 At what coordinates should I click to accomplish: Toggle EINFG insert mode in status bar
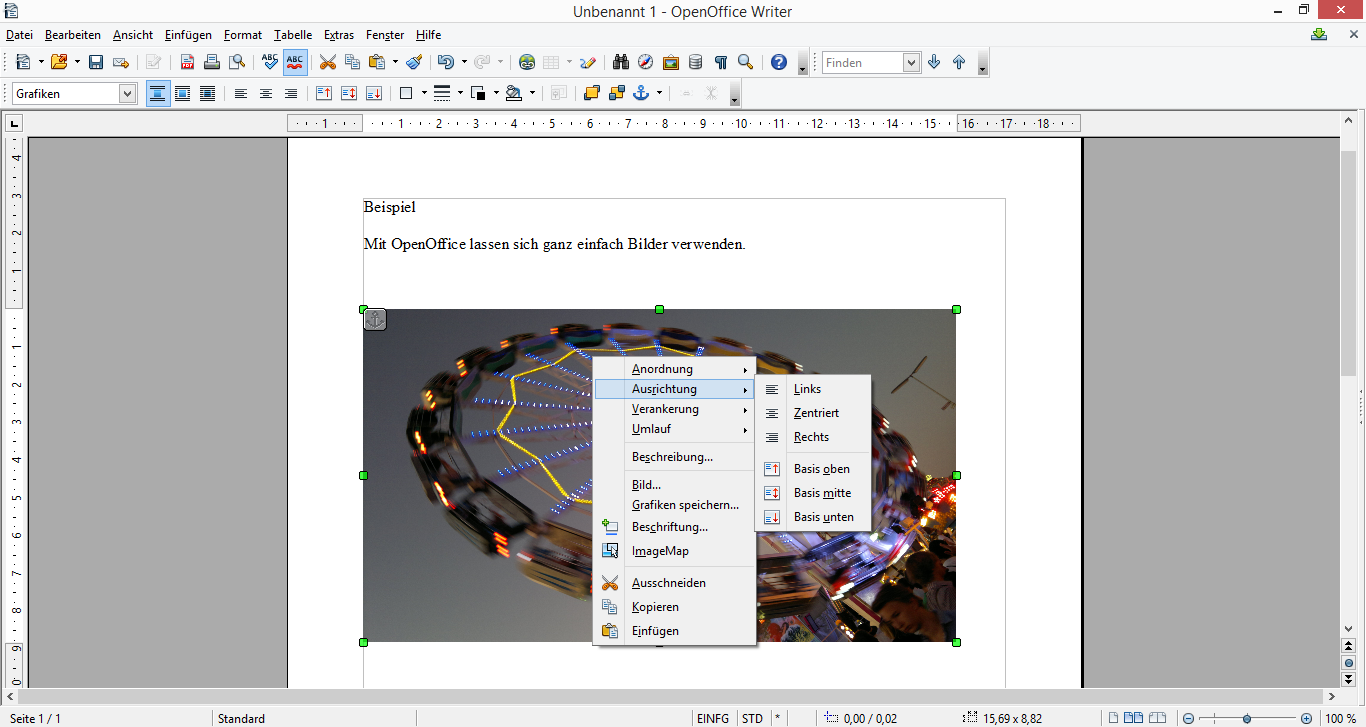[713, 718]
